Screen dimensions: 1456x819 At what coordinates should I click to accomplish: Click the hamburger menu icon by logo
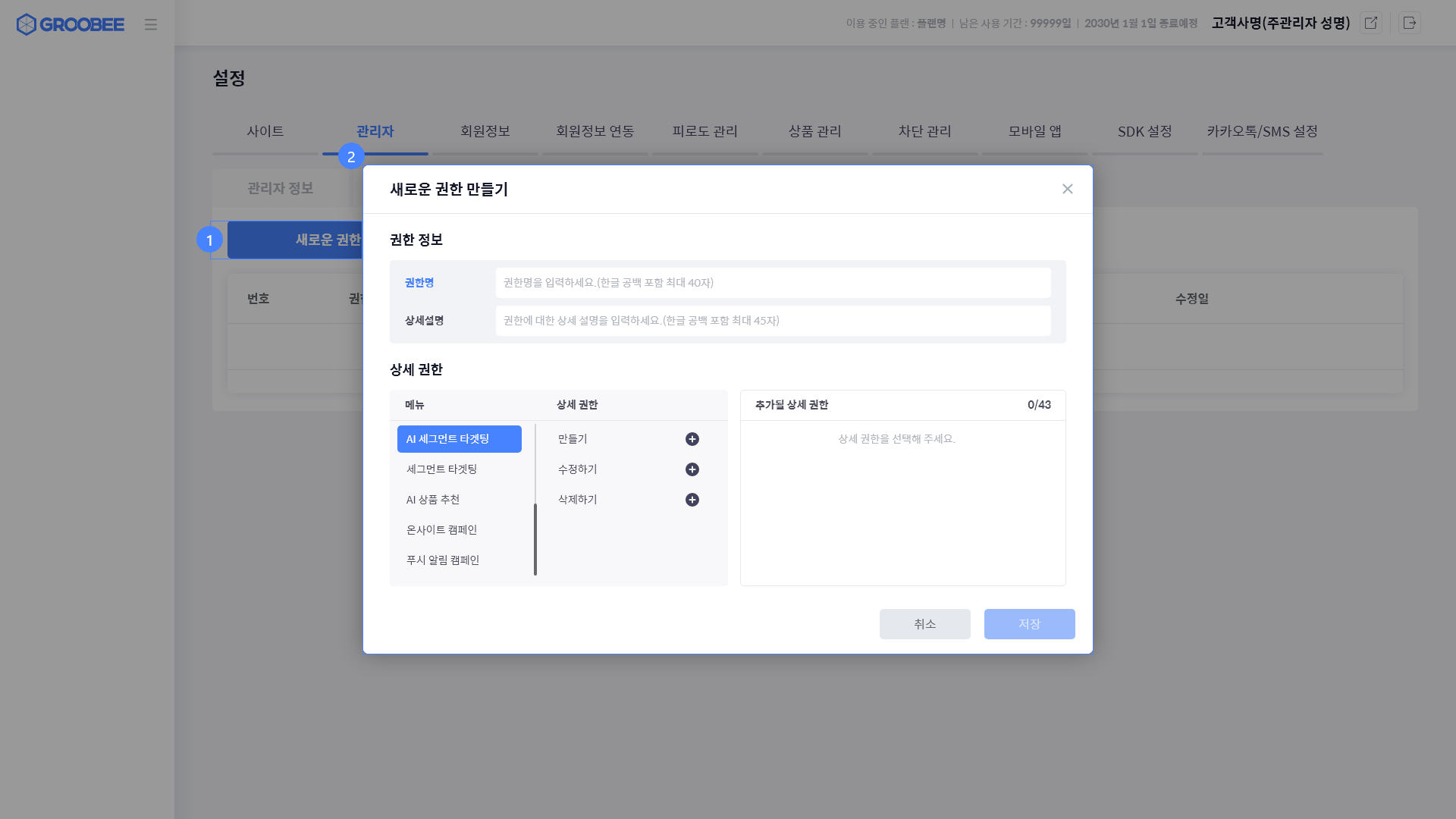(x=151, y=24)
